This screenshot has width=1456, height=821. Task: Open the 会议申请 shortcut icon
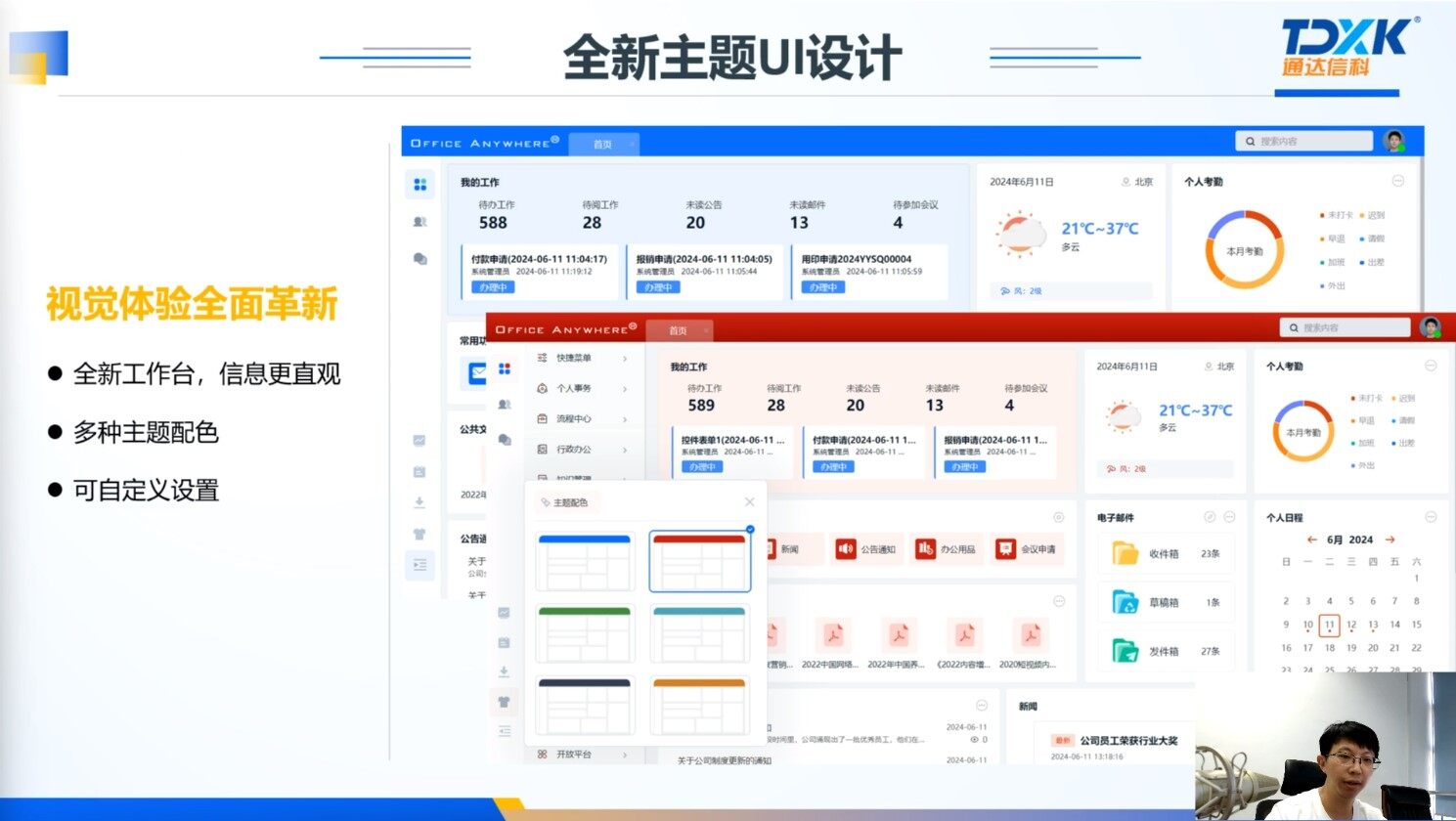(1005, 549)
